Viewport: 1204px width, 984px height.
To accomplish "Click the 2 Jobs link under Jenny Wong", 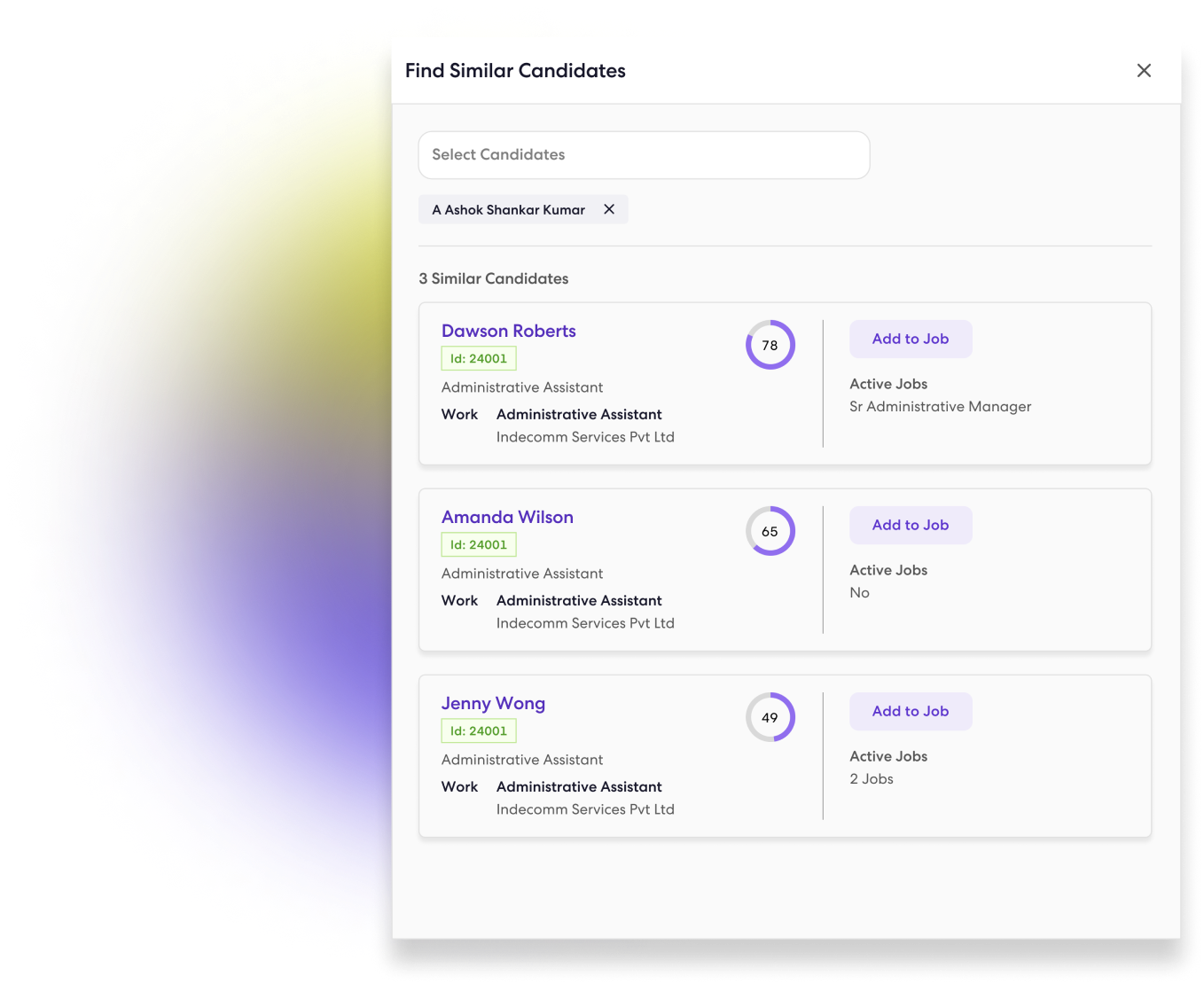I will coord(871,778).
